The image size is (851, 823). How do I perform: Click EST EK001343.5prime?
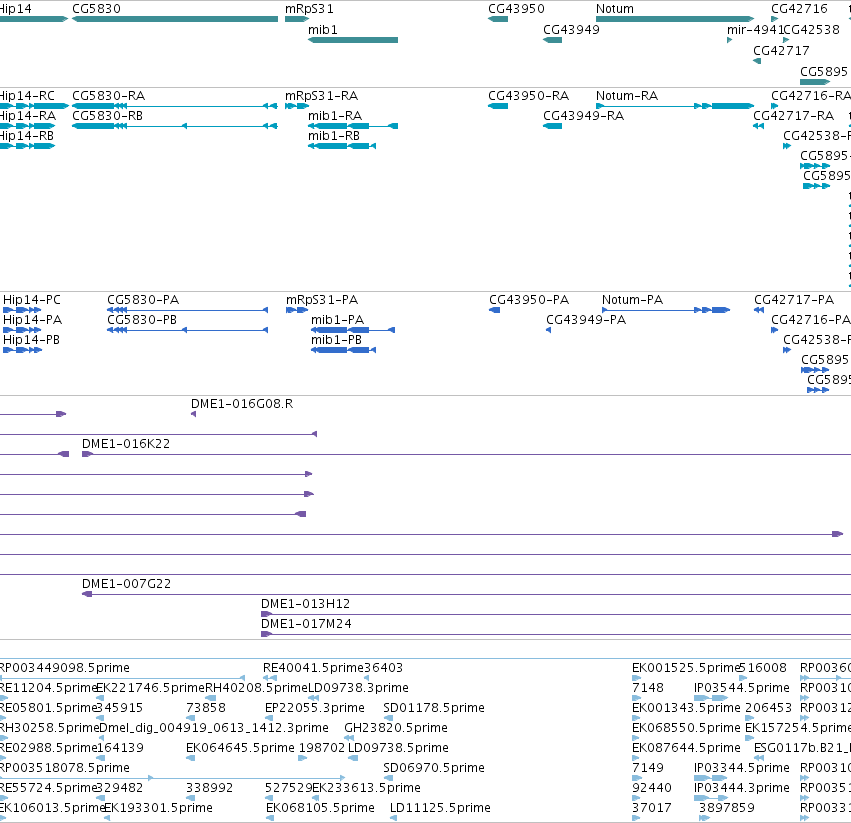637,718
